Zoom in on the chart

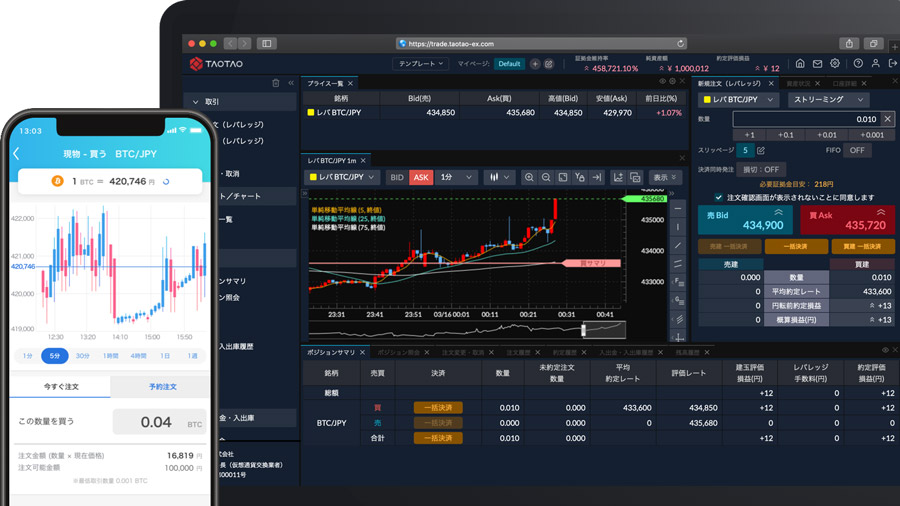tap(529, 177)
